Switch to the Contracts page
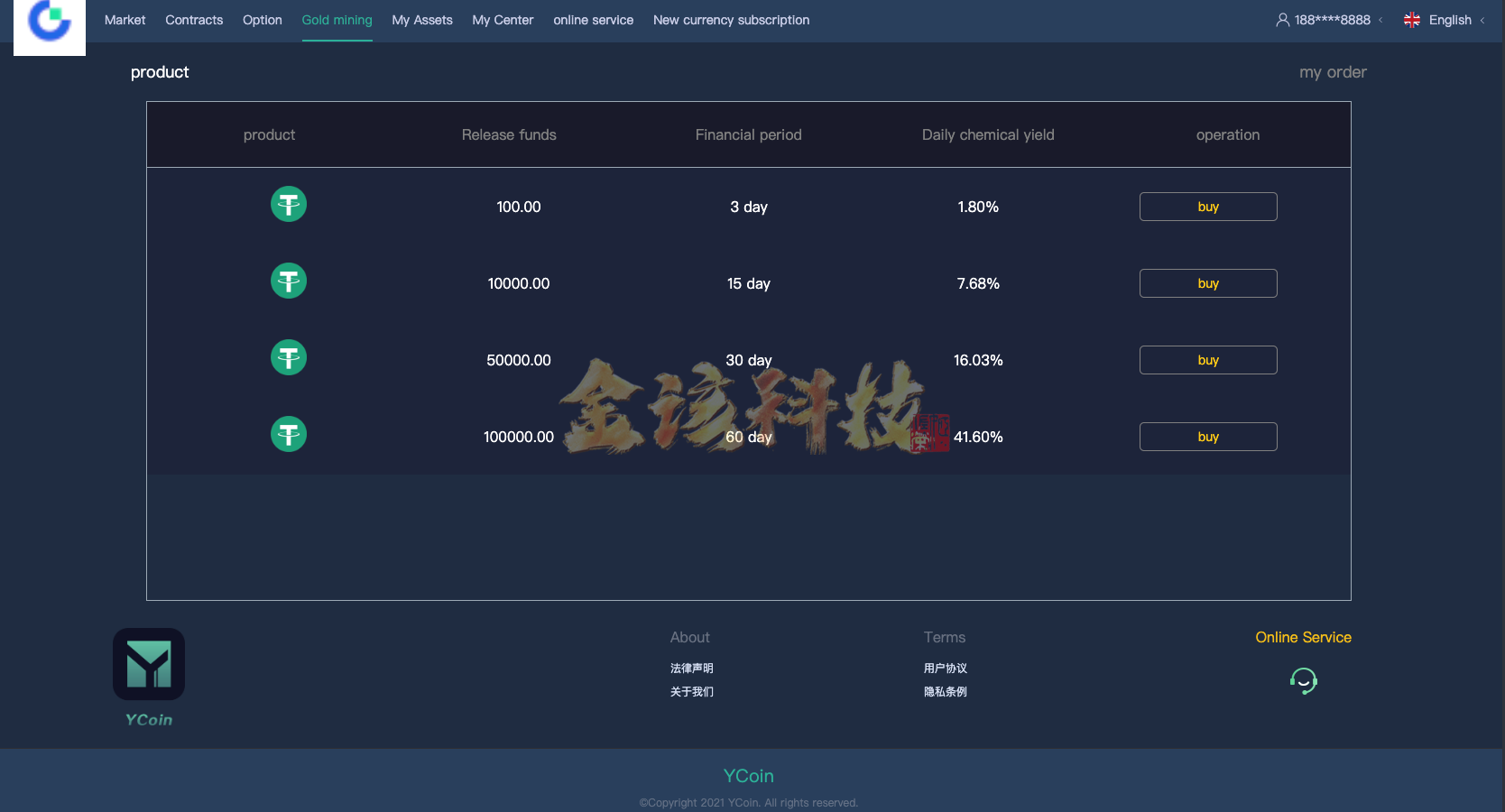 [x=194, y=20]
